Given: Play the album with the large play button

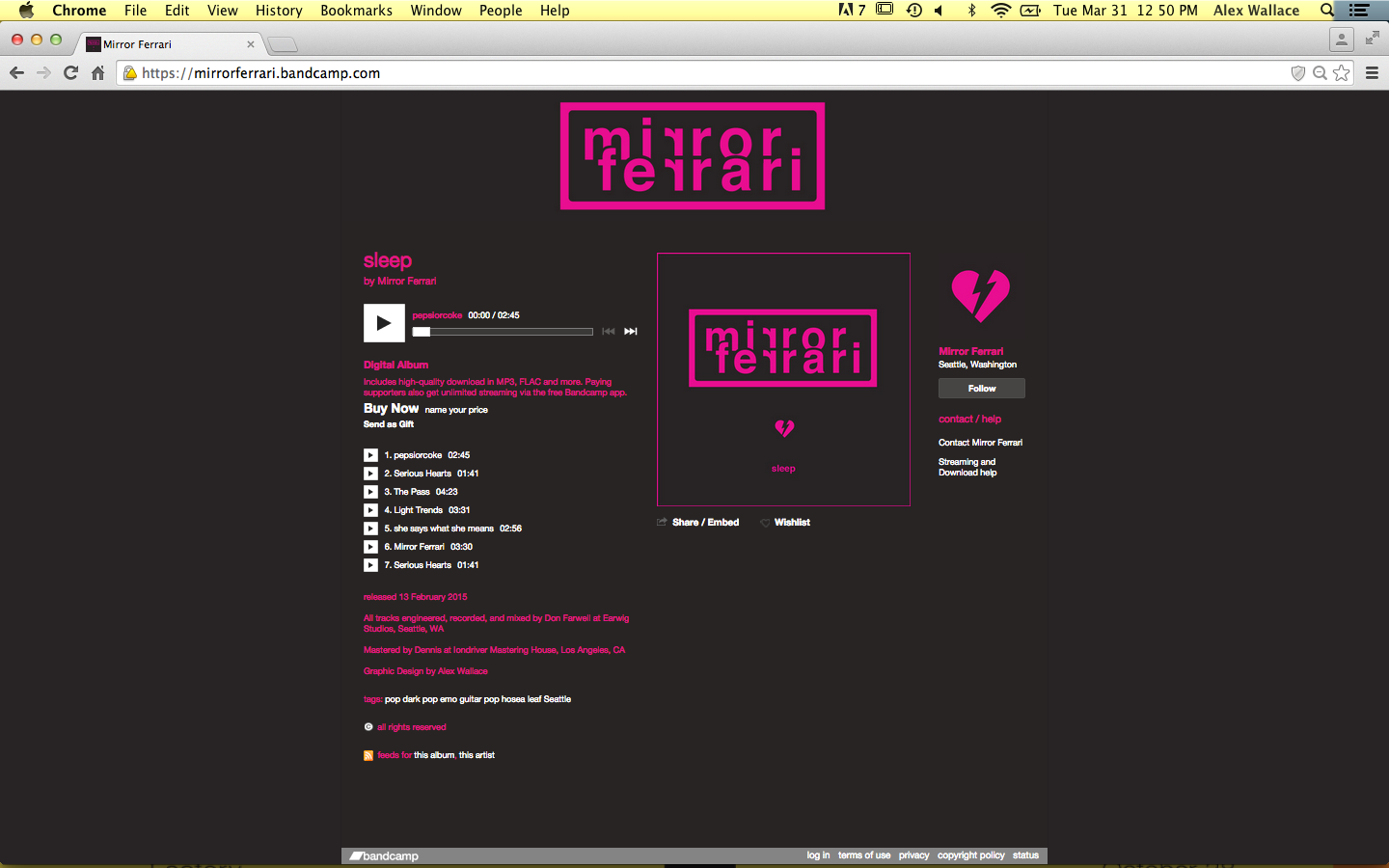Looking at the screenshot, I should [x=384, y=323].
